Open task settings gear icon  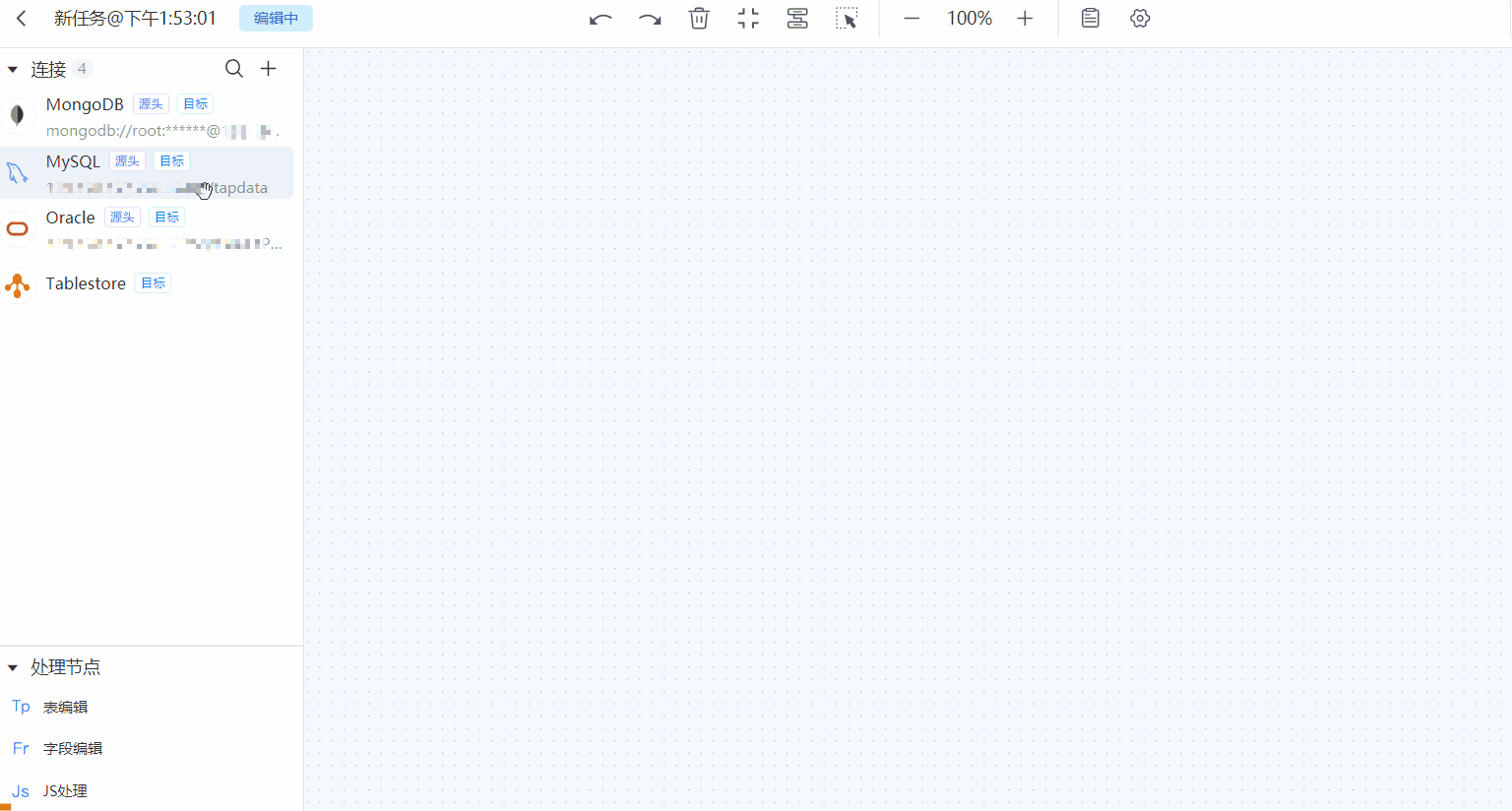pos(1140,19)
